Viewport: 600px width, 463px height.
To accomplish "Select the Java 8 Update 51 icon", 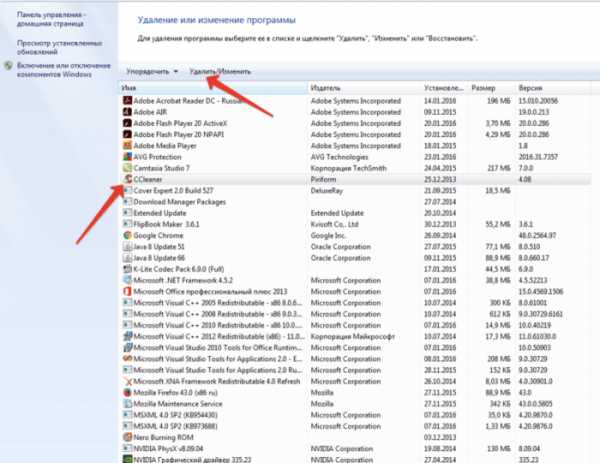I will 126,246.
